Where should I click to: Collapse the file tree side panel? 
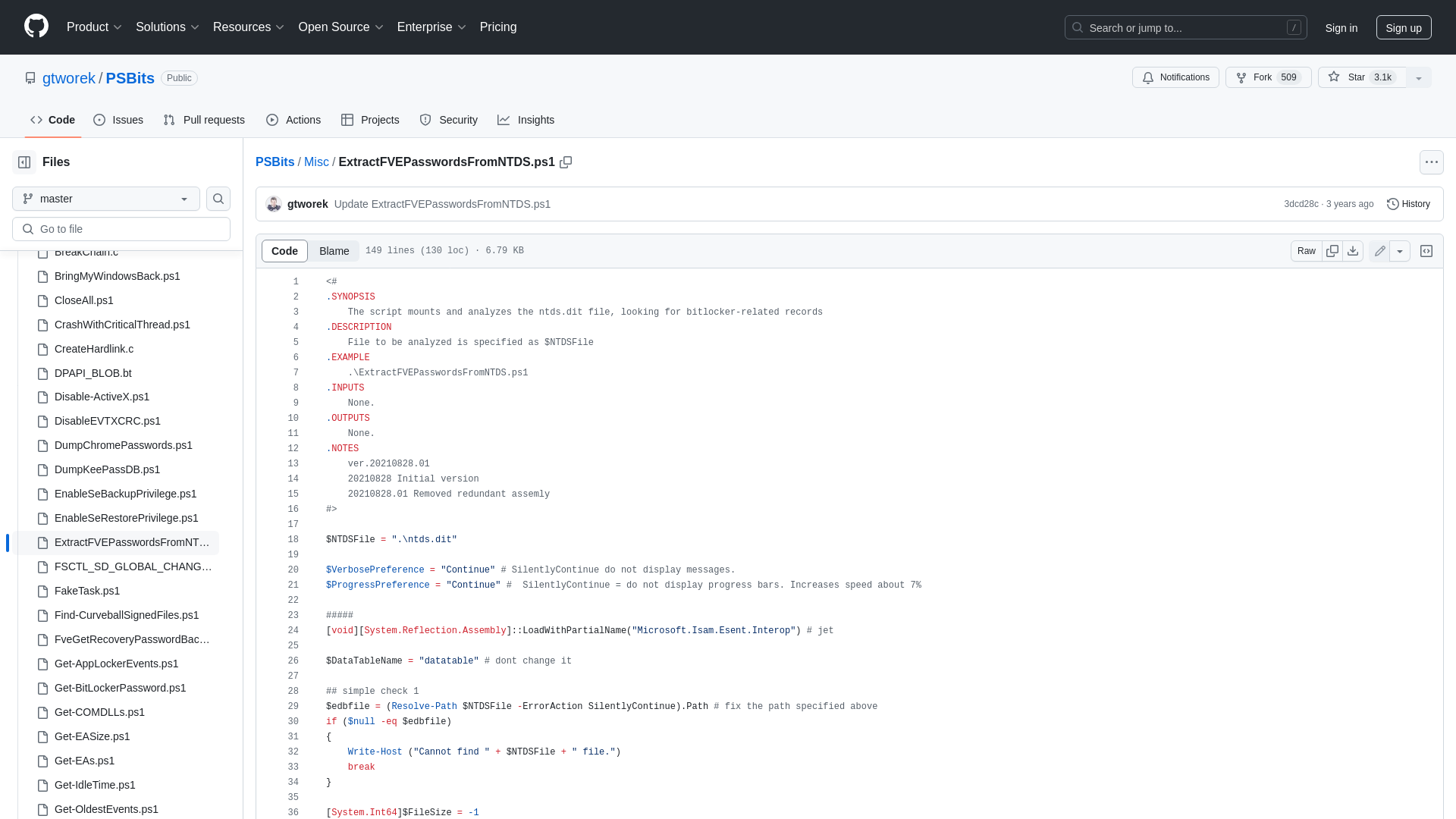[24, 162]
